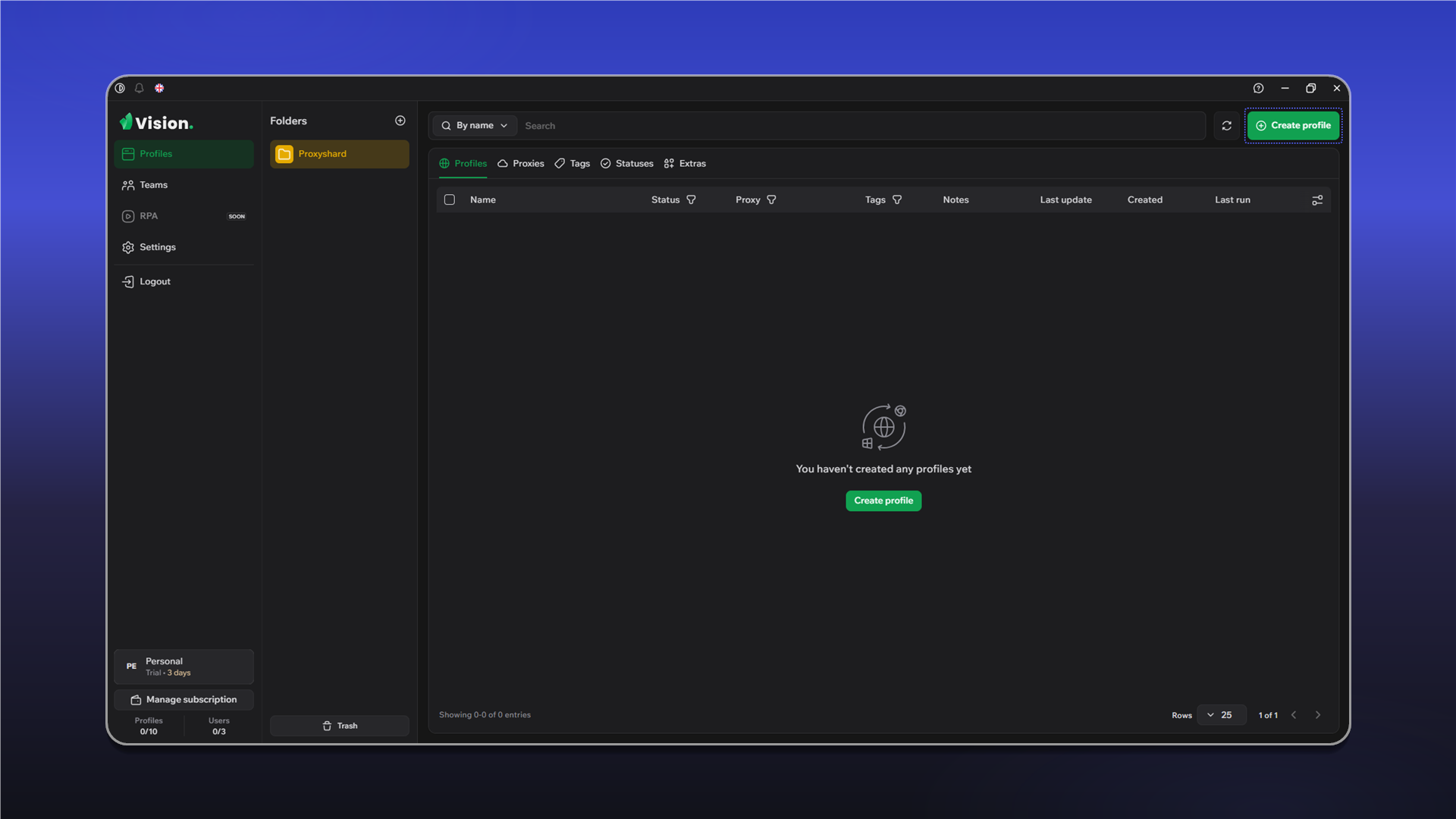Add a new folder with plus icon
Viewport: 1456px width, 819px height.
point(400,121)
